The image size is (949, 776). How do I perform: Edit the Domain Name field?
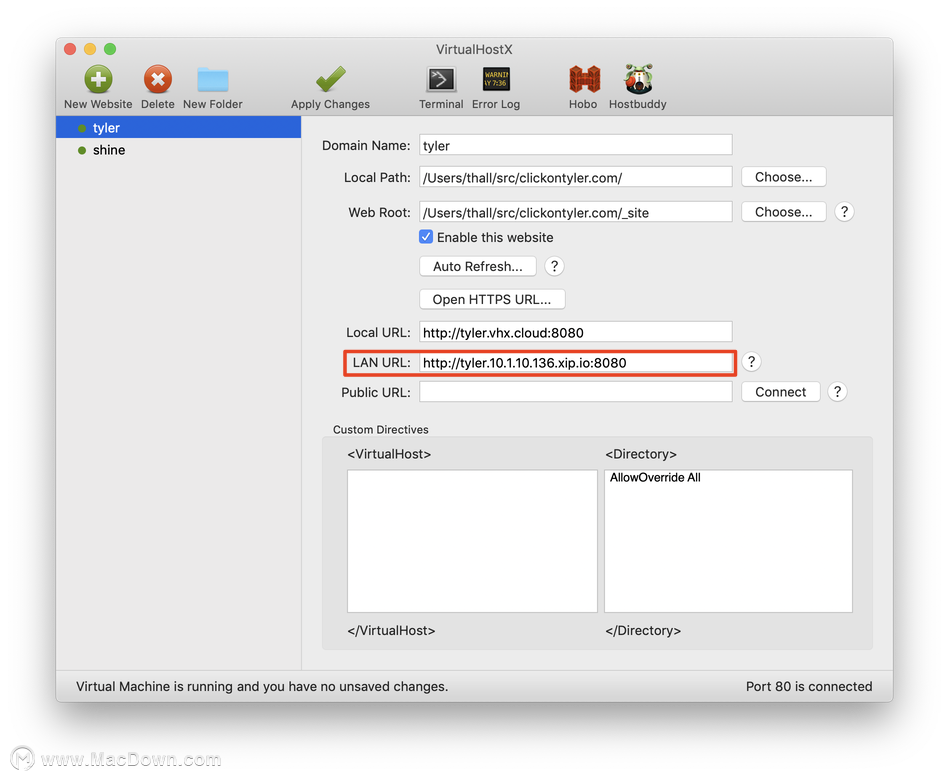pos(576,145)
